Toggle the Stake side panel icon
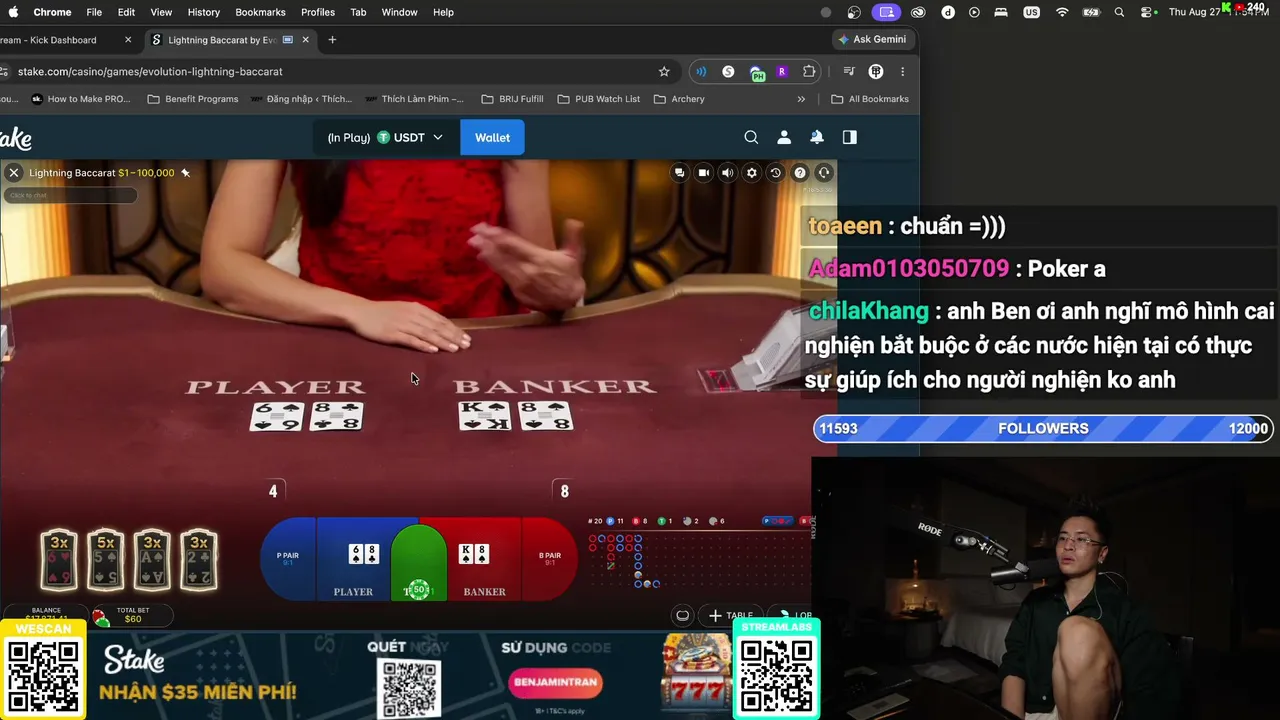Screen dimensions: 1280x720 (850, 137)
